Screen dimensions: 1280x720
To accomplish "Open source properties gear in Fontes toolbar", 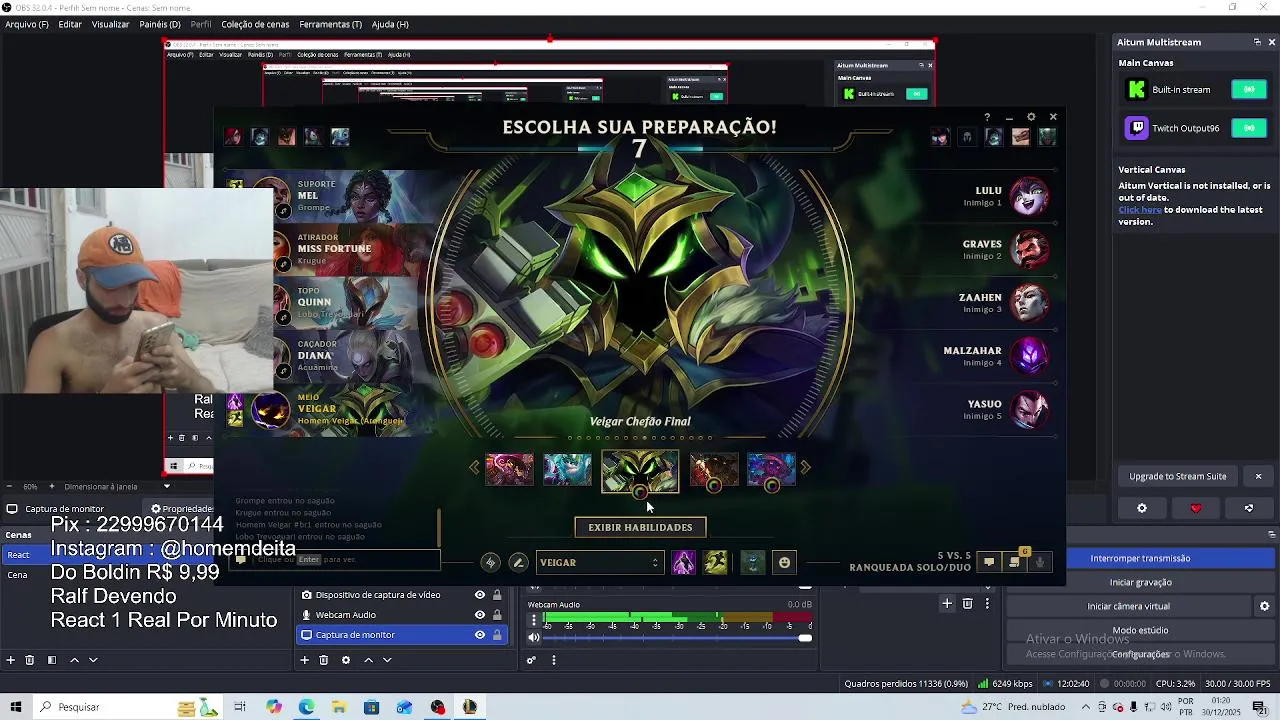I will (346, 660).
